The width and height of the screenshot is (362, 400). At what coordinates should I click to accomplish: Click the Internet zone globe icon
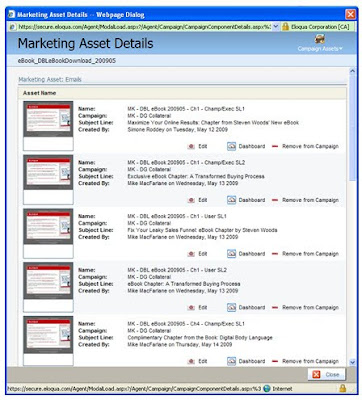(x=266, y=389)
